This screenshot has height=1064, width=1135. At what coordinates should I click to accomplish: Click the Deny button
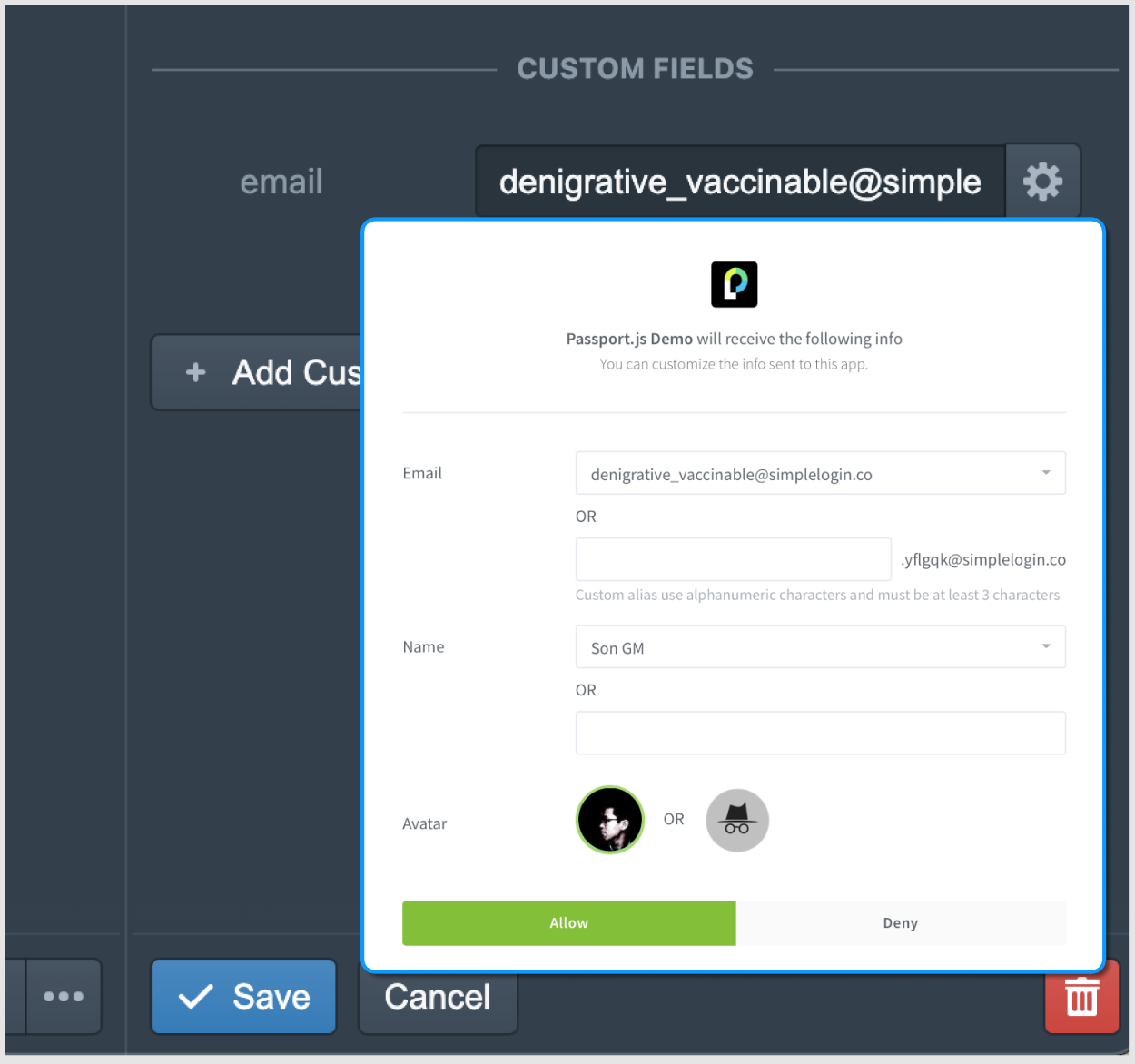(x=900, y=922)
